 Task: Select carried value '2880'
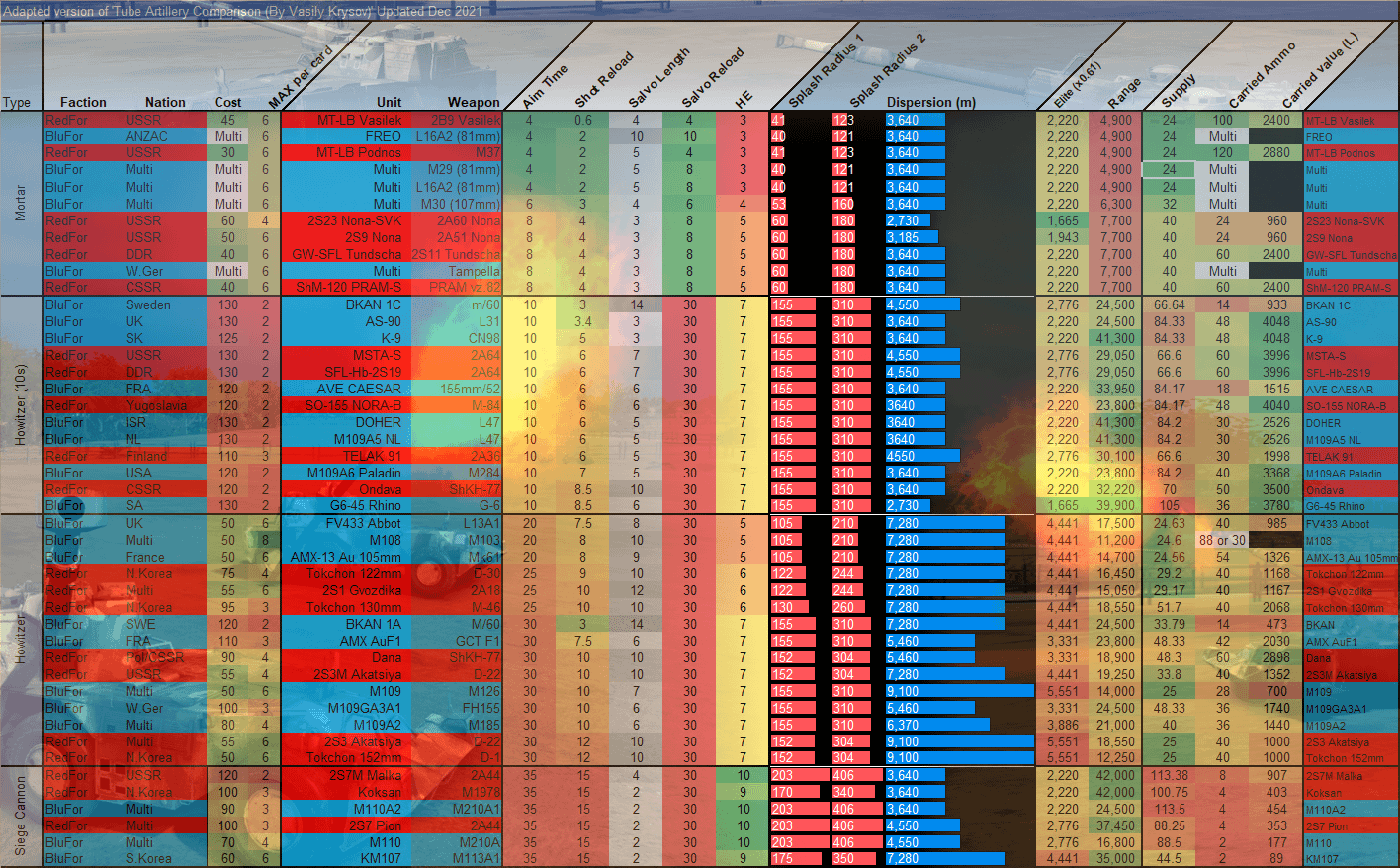click(x=1275, y=153)
